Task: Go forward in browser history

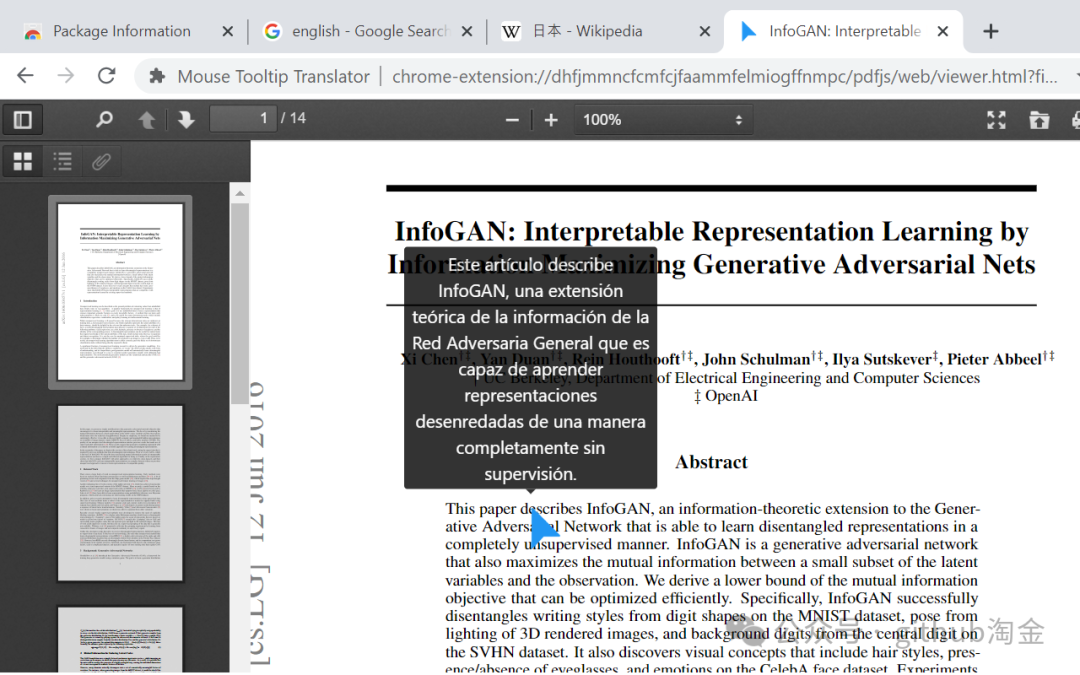Action: click(66, 76)
